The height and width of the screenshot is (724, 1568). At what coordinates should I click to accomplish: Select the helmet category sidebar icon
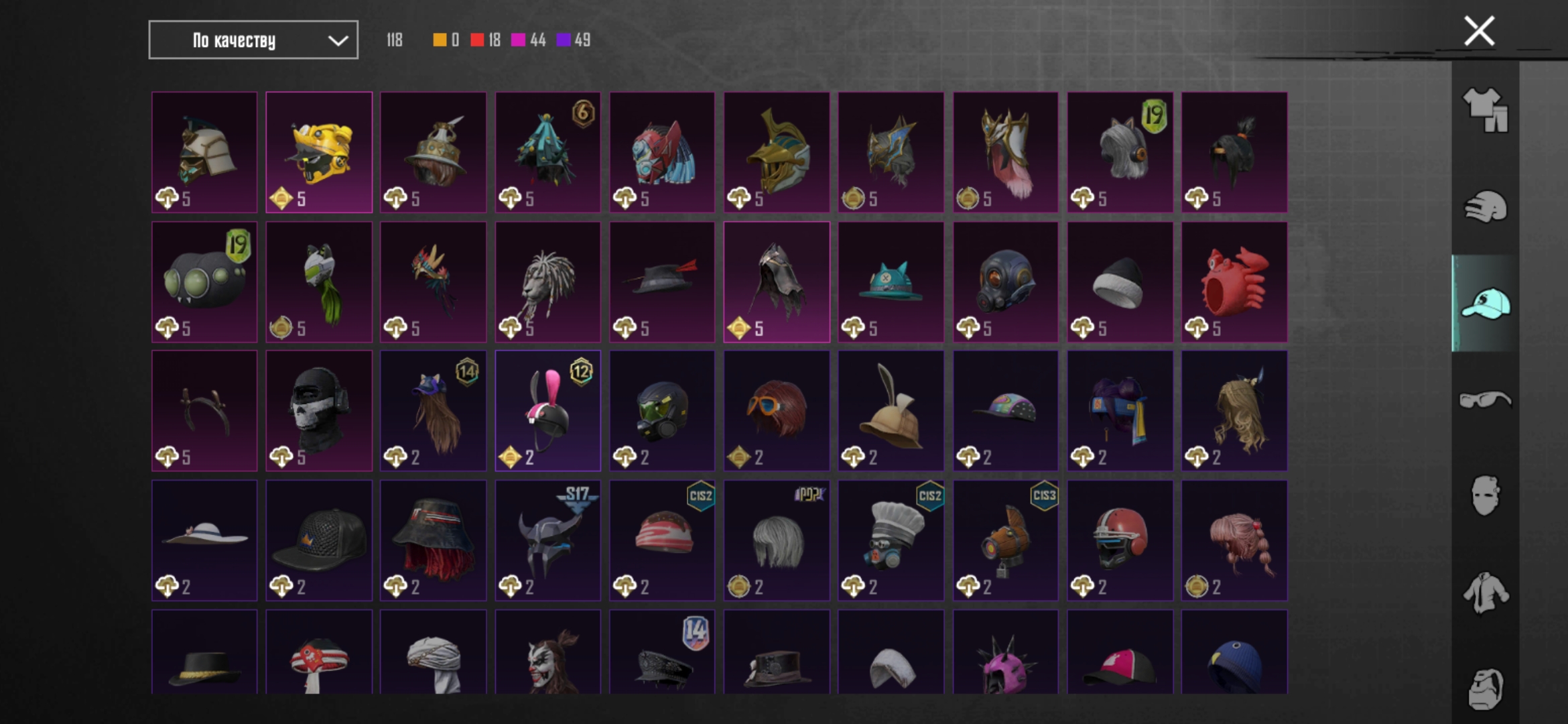click(x=1485, y=206)
